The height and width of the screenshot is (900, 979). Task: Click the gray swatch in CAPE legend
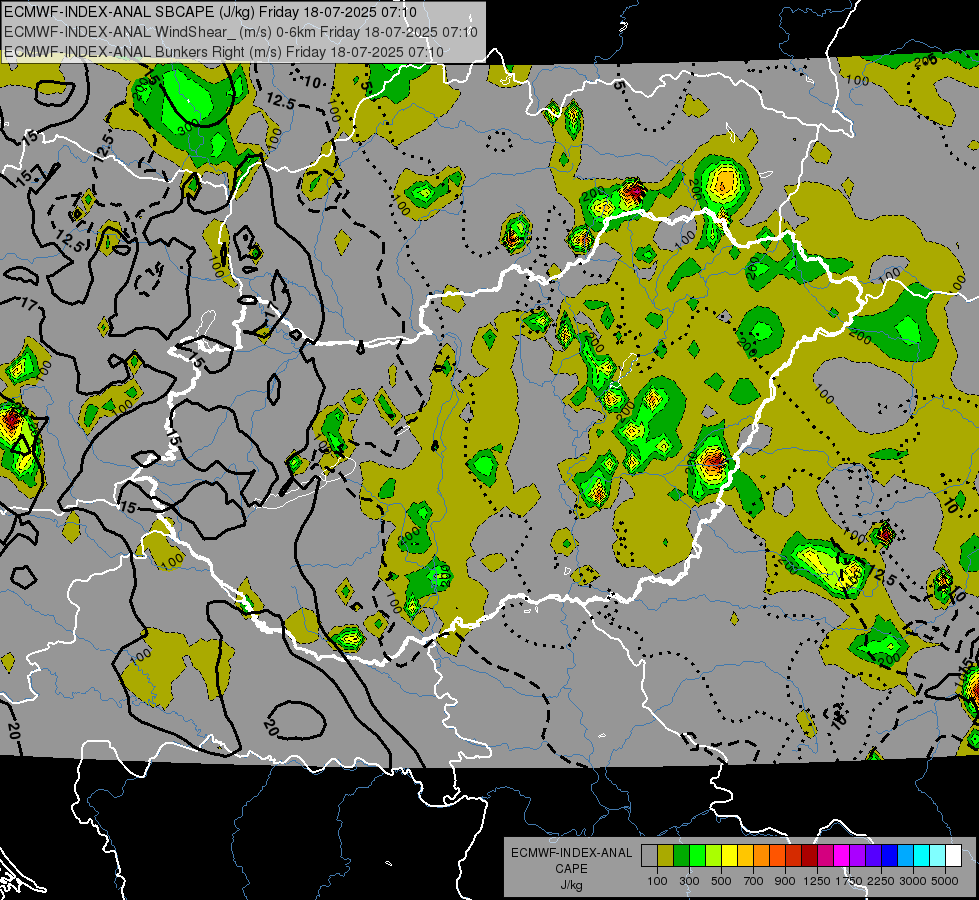[649, 856]
